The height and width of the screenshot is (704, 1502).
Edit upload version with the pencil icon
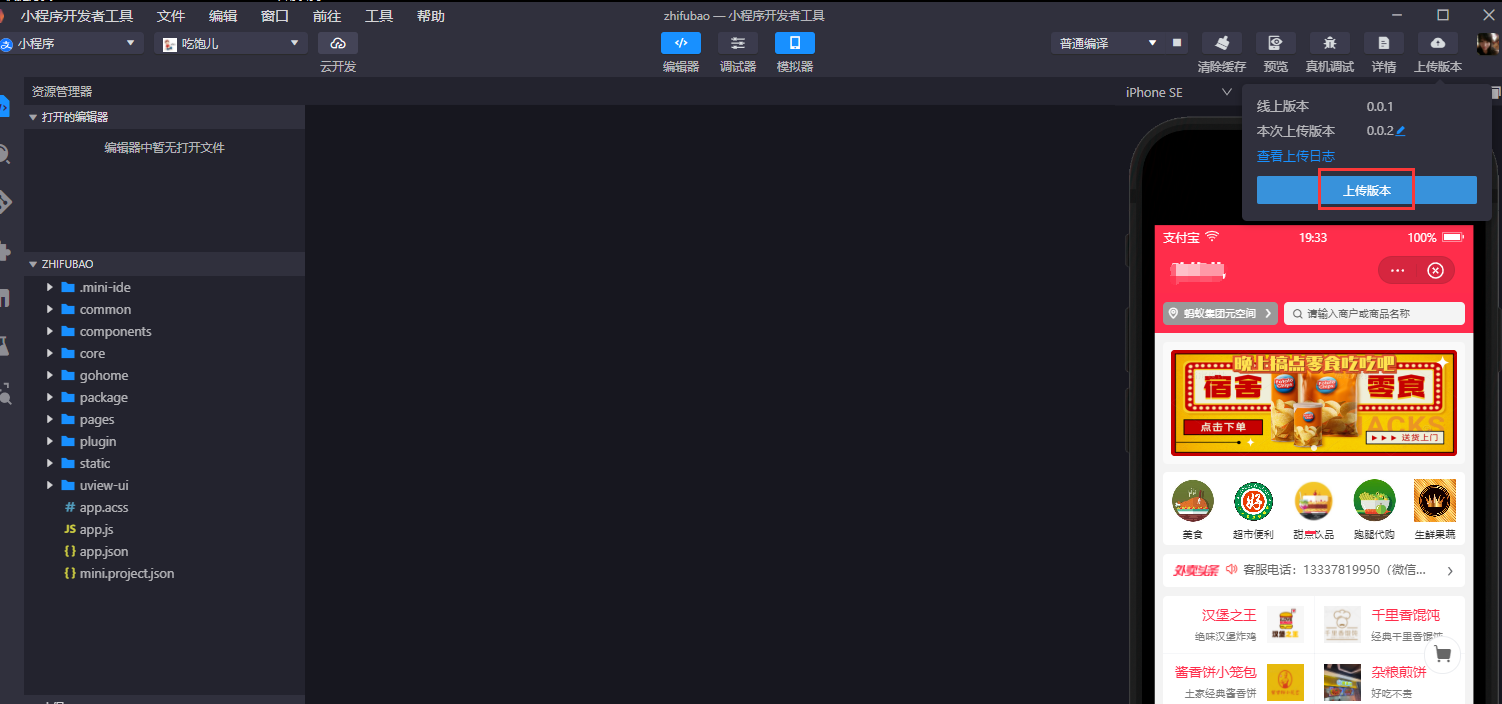(1401, 131)
